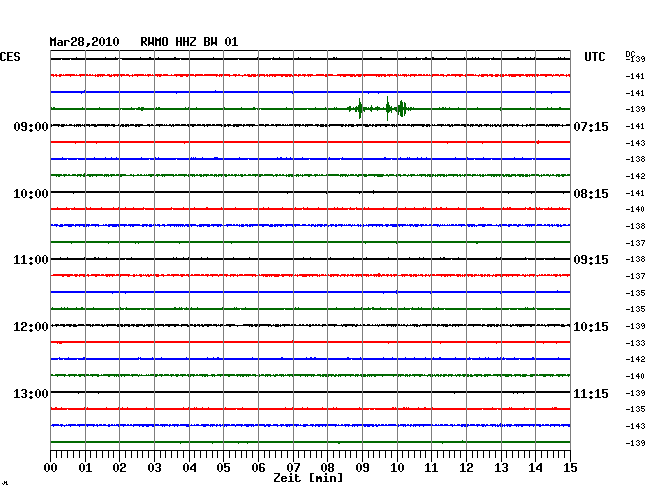Click the UTC column header

tap(595, 57)
